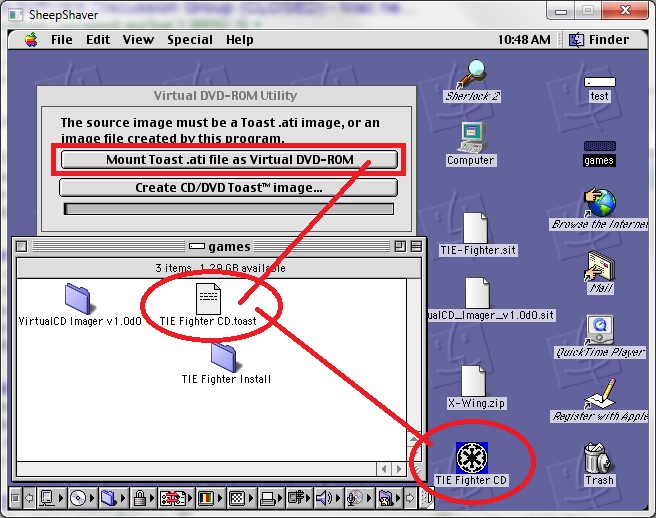The height and width of the screenshot is (518, 656).
Task: Open the Special menu
Action: point(190,40)
